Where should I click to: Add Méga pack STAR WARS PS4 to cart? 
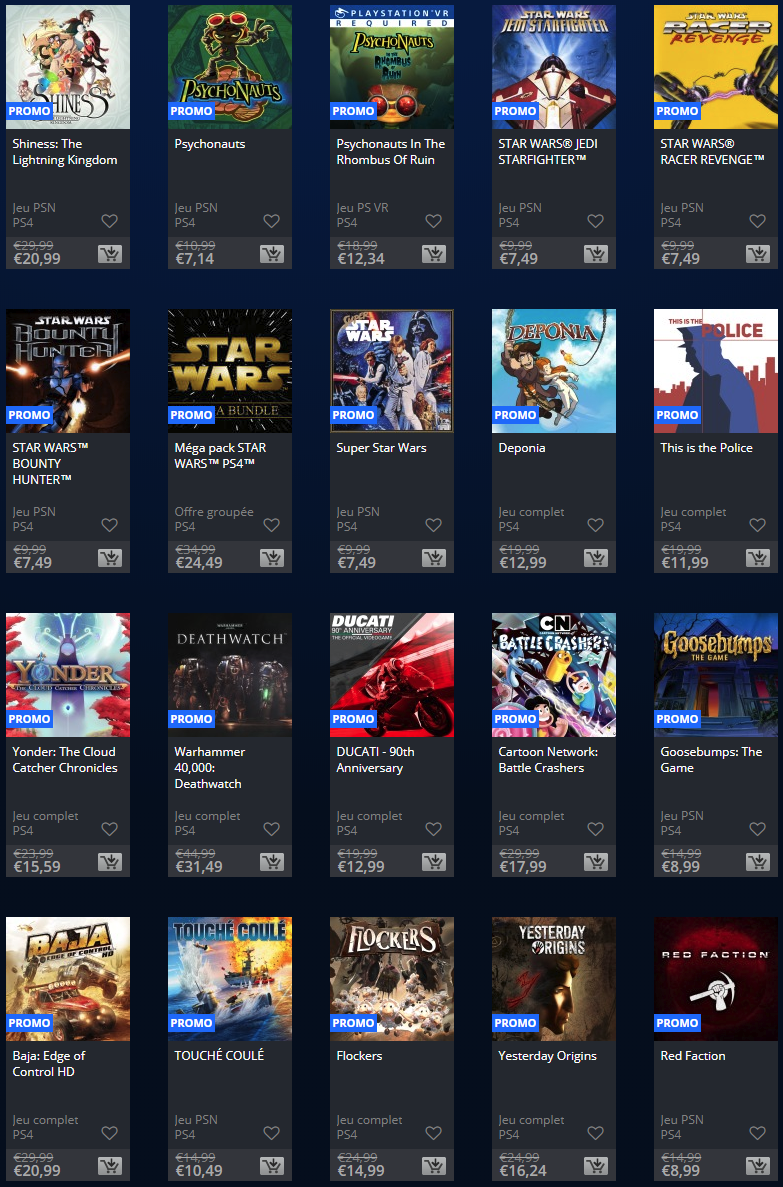point(271,558)
